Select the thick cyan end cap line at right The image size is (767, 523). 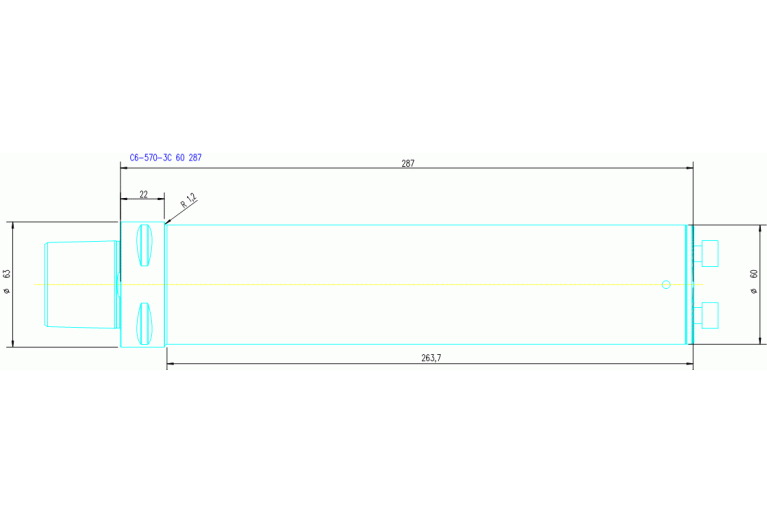click(687, 285)
